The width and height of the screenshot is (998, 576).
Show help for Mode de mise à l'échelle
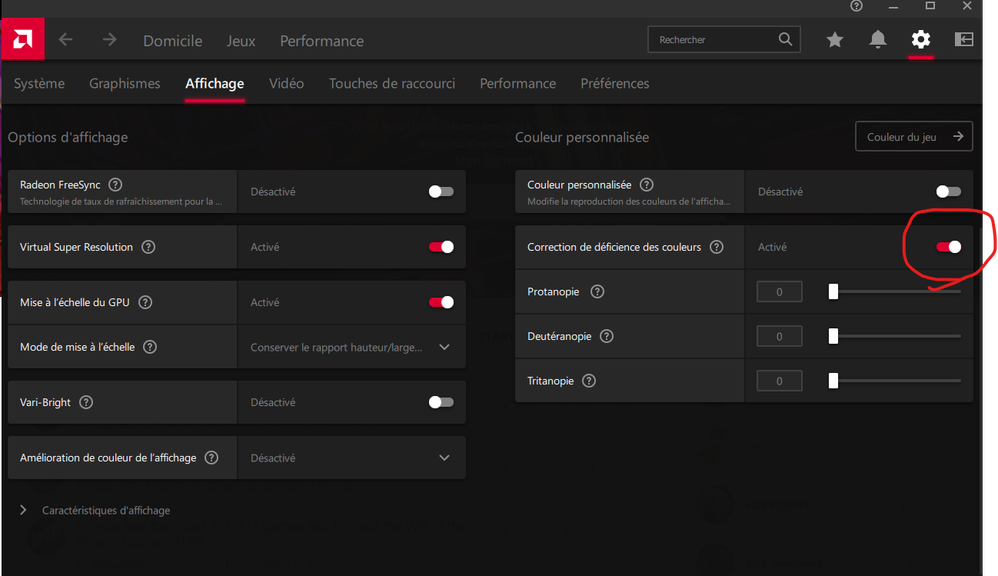point(150,347)
